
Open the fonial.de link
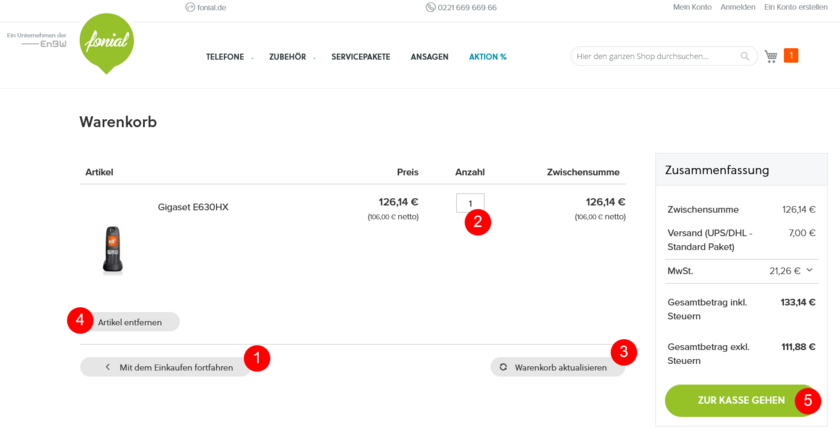212,7
